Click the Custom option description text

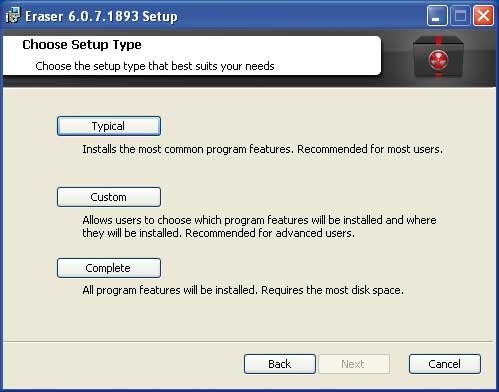click(x=259, y=226)
